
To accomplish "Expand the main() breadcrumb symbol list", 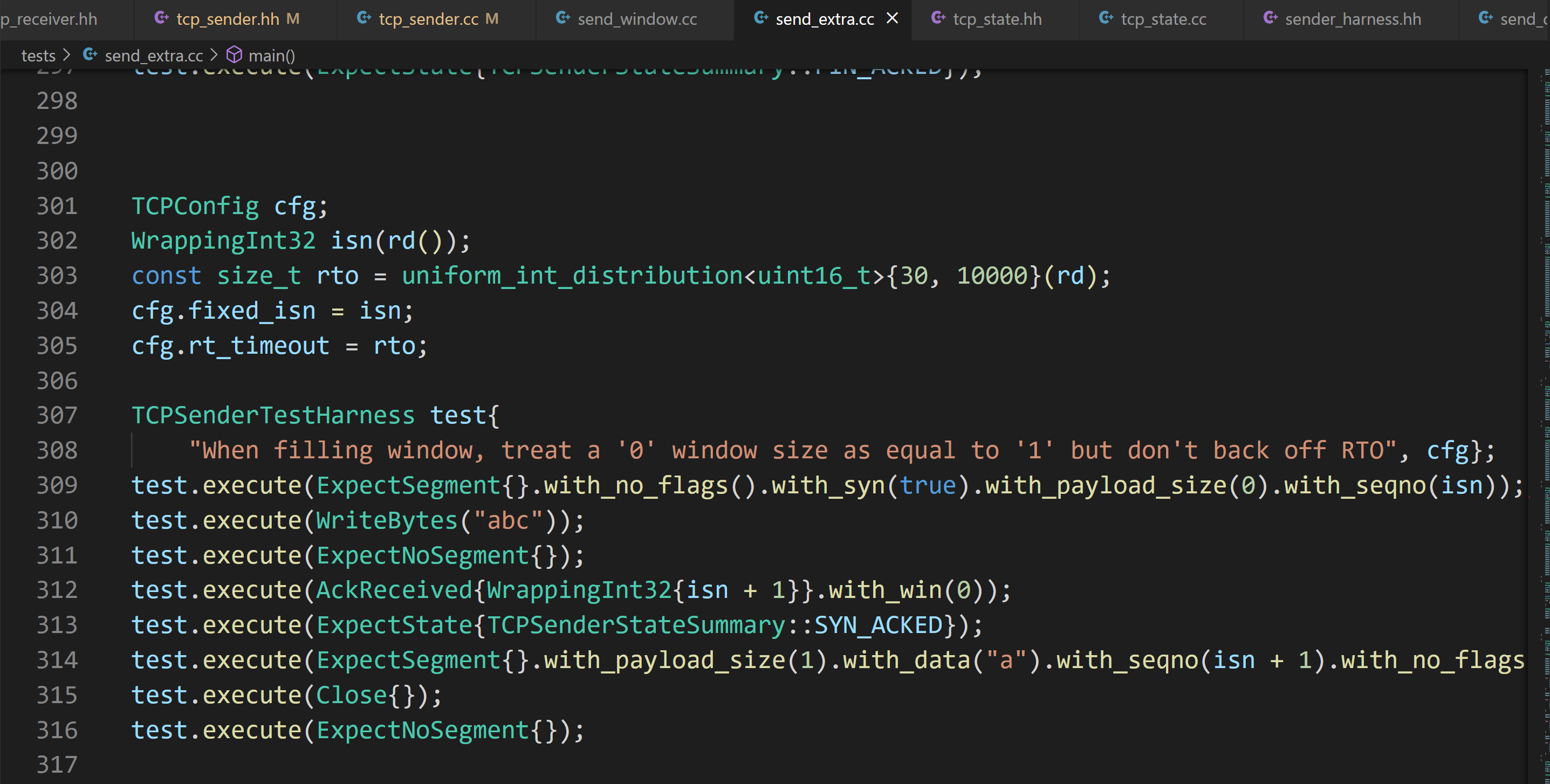I will [271, 56].
